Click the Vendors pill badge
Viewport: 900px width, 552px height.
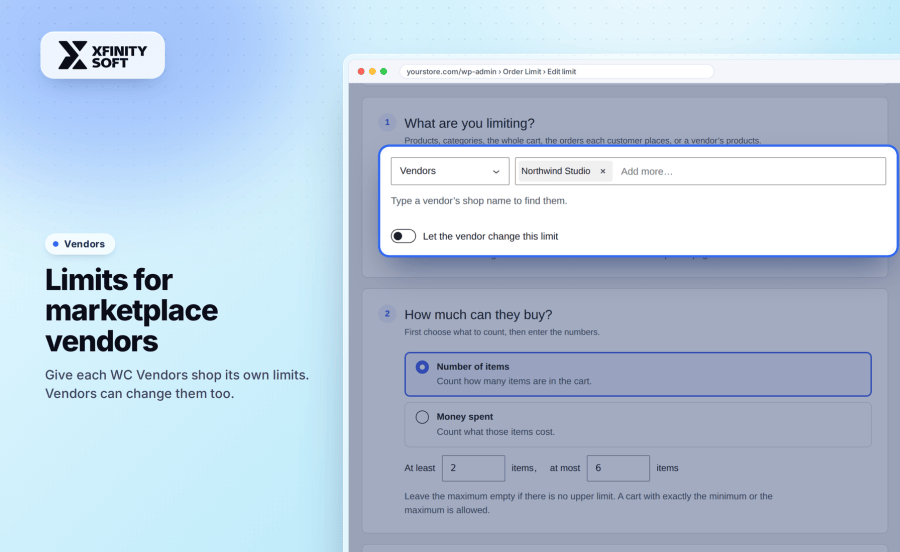click(x=80, y=244)
